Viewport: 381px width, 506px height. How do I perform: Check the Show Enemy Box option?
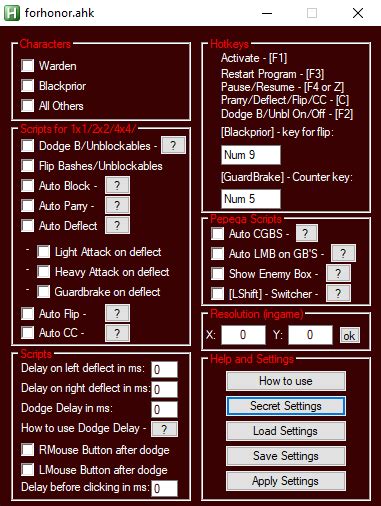coord(218,274)
